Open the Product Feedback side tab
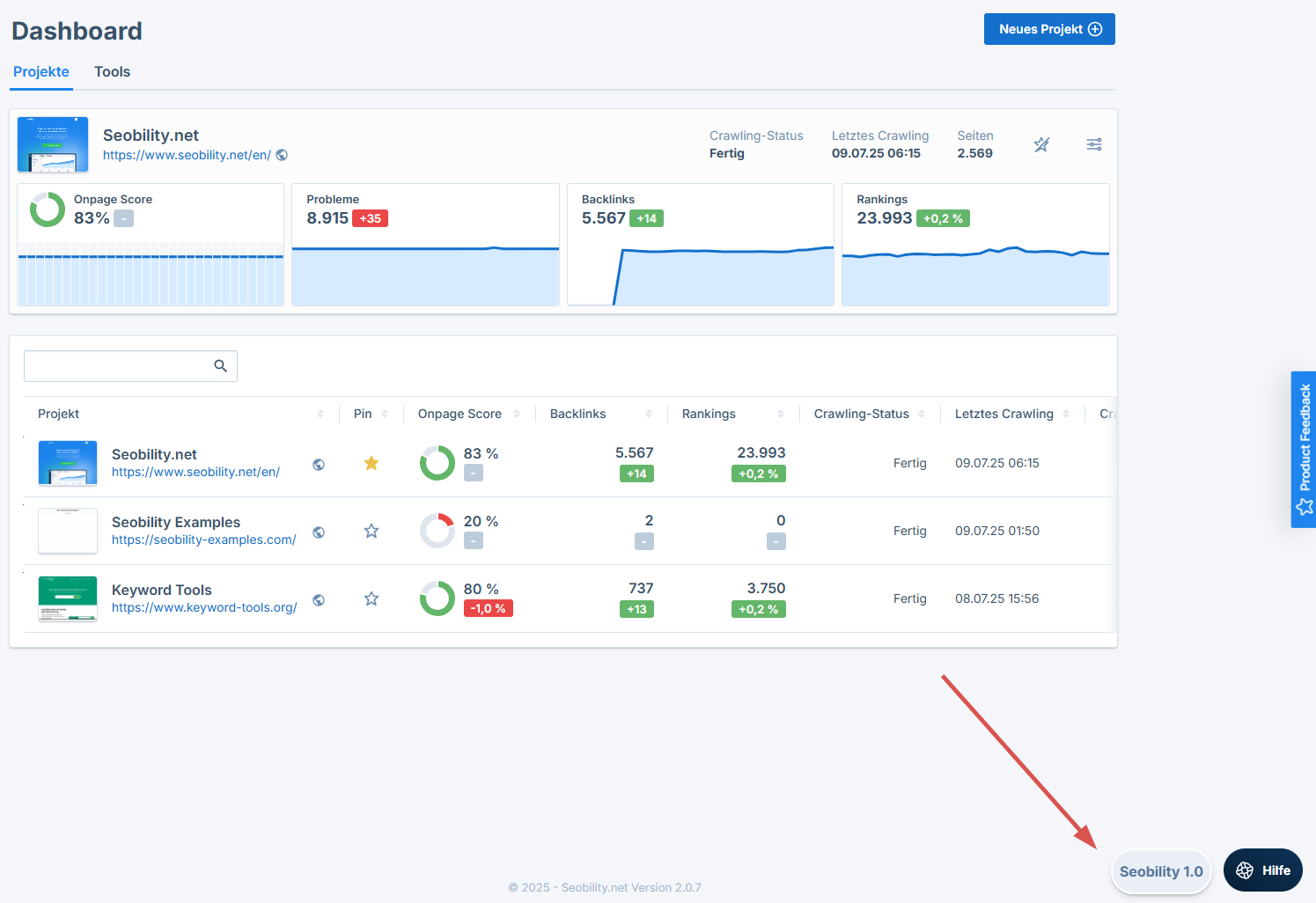The width and height of the screenshot is (1316, 903). (x=1304, y=450)
